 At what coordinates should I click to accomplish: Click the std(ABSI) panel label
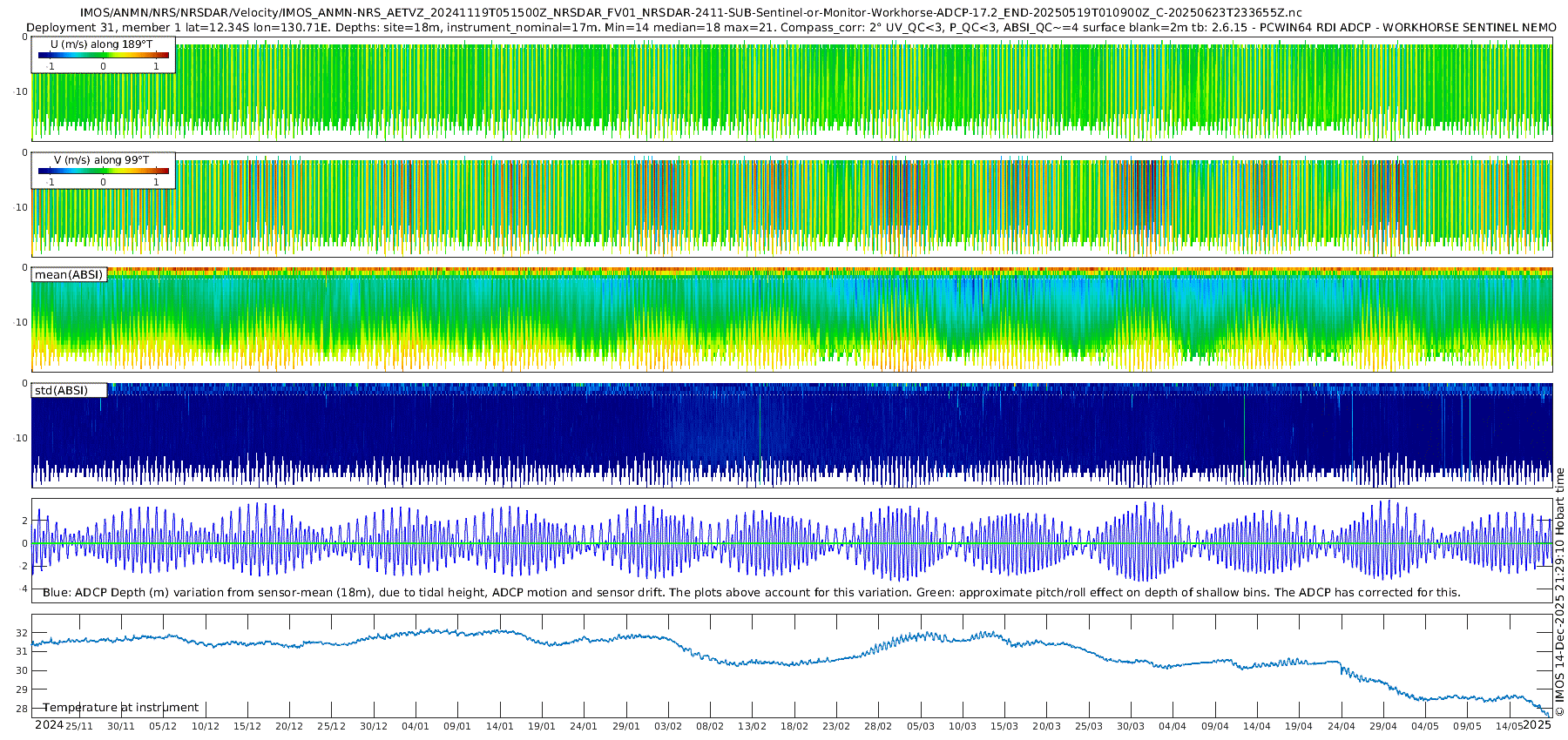coord(61,391)
